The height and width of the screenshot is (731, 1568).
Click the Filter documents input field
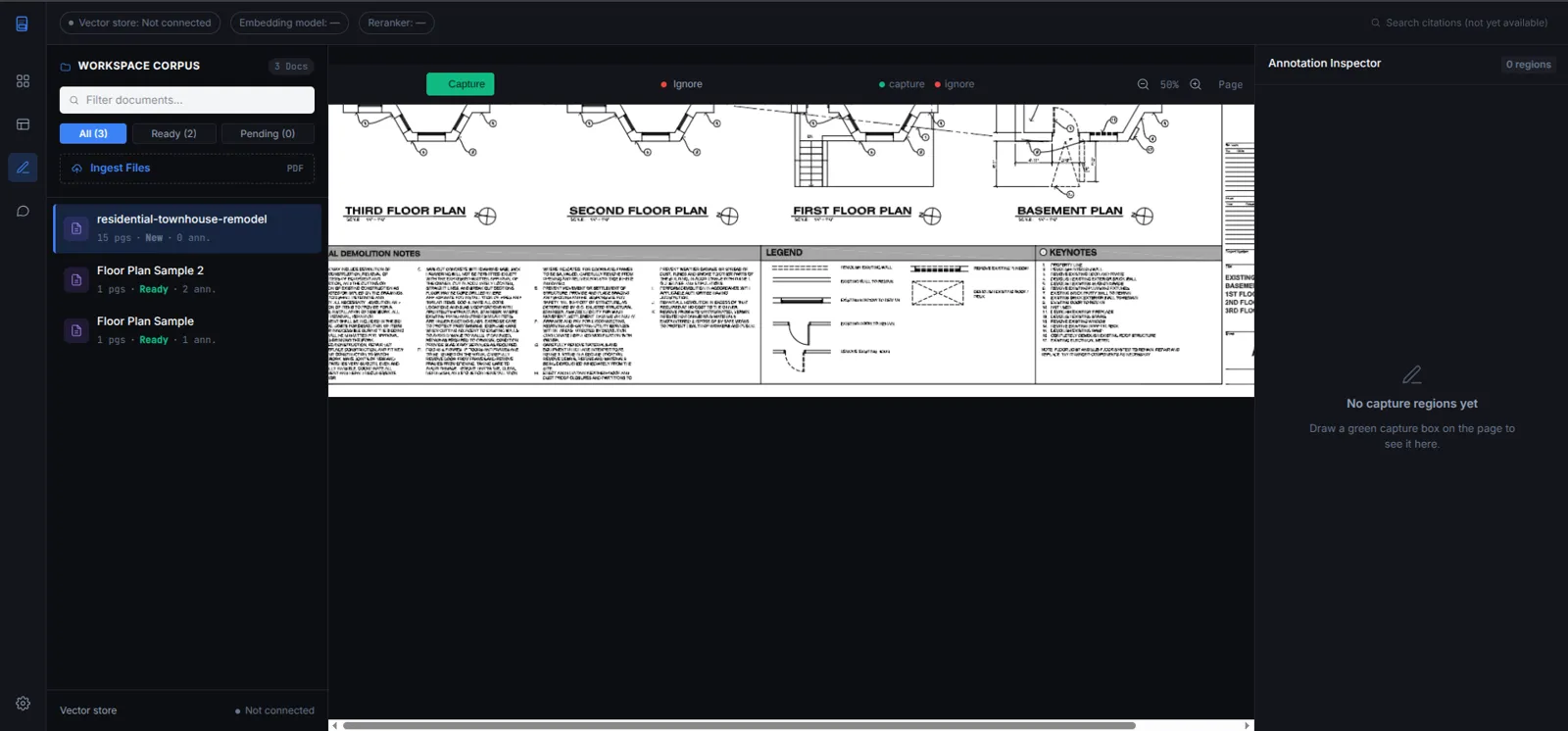coord(187,100)
